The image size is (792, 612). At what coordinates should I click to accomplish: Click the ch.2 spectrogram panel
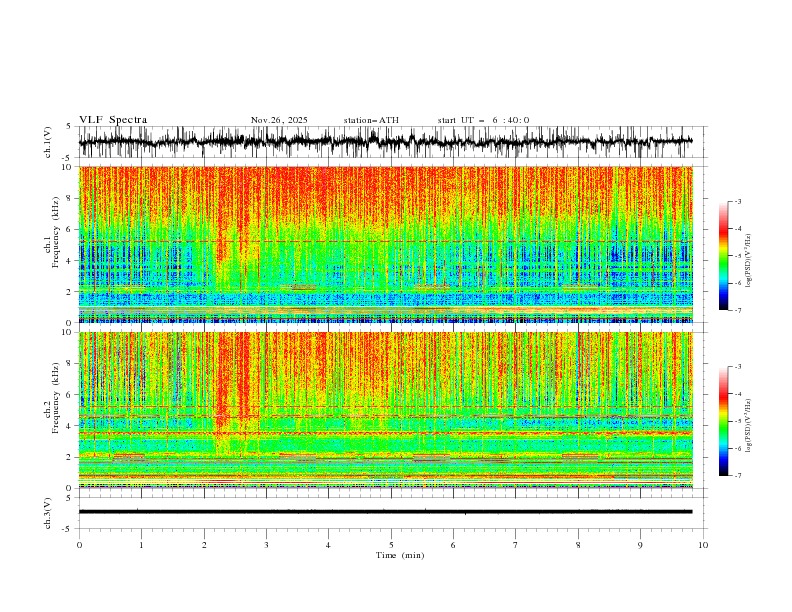click(x=386, y=410)
